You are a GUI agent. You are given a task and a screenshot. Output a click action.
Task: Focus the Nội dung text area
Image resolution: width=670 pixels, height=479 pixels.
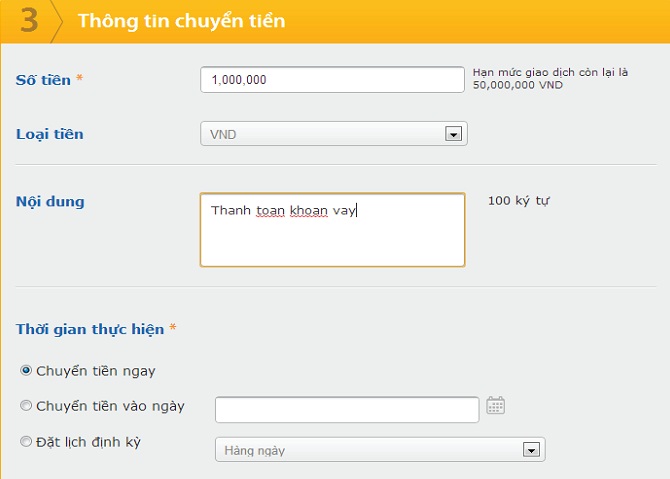tap(332, 230)
